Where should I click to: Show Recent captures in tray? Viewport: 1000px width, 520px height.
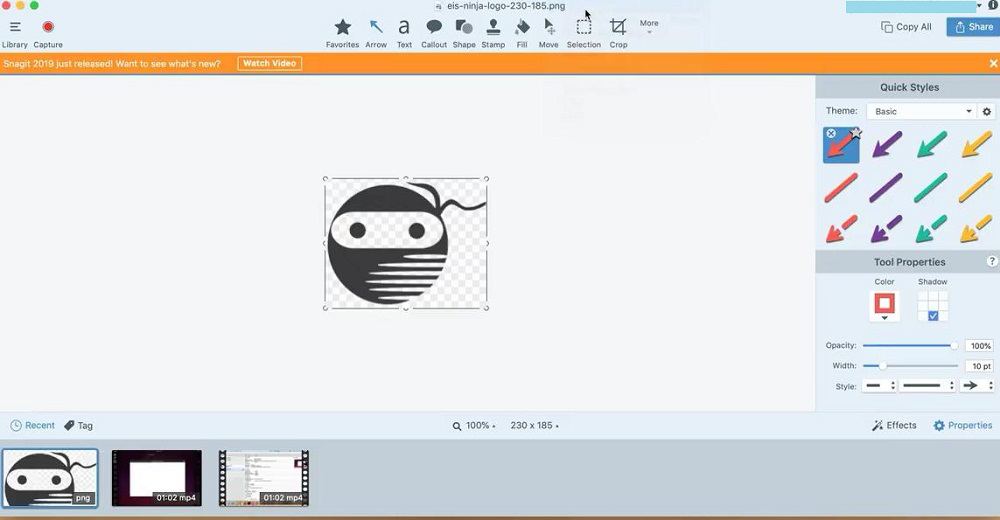point(33,426)
